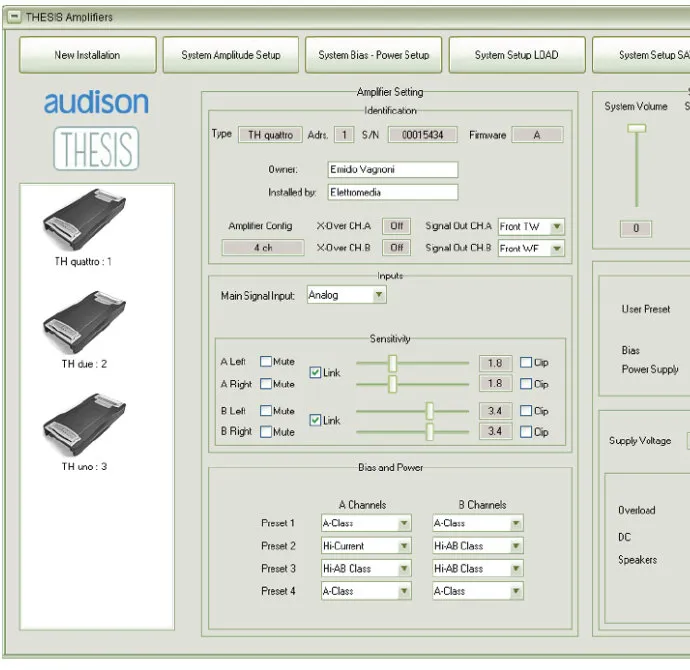Click the audison logo
This screenshot has width=690, height=670.
pos(96,102)
